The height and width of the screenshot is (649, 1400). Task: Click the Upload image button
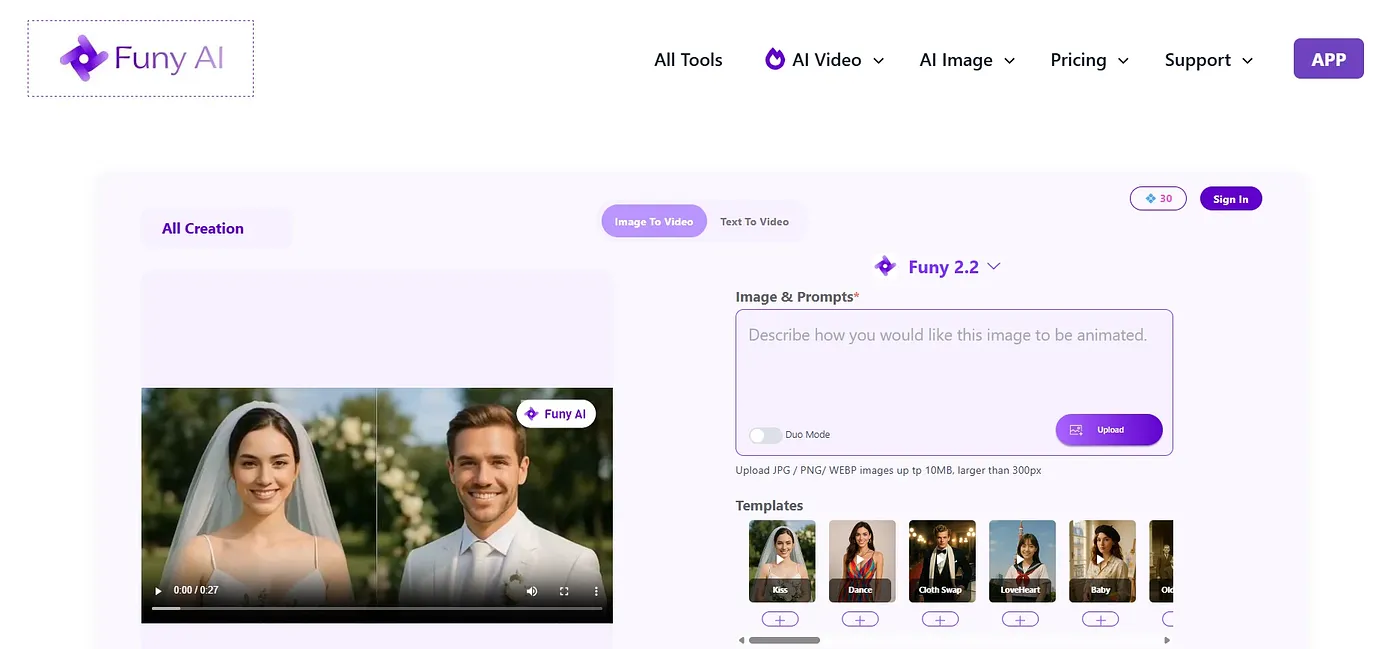pyautogui.click(x=1109, y=430)
